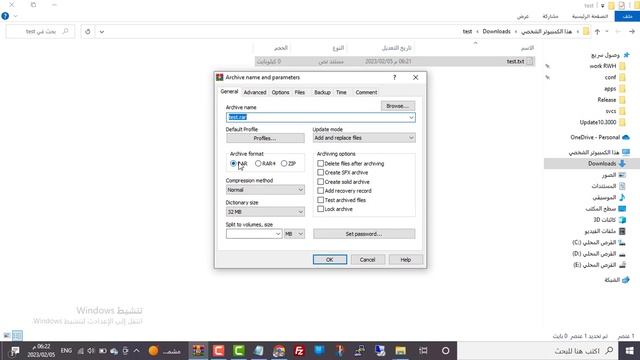Image resolution: width=640 pixels, height=360 pixels.
Task: Open the MB volume unit dropdown
Action: [x=294, y=234]
